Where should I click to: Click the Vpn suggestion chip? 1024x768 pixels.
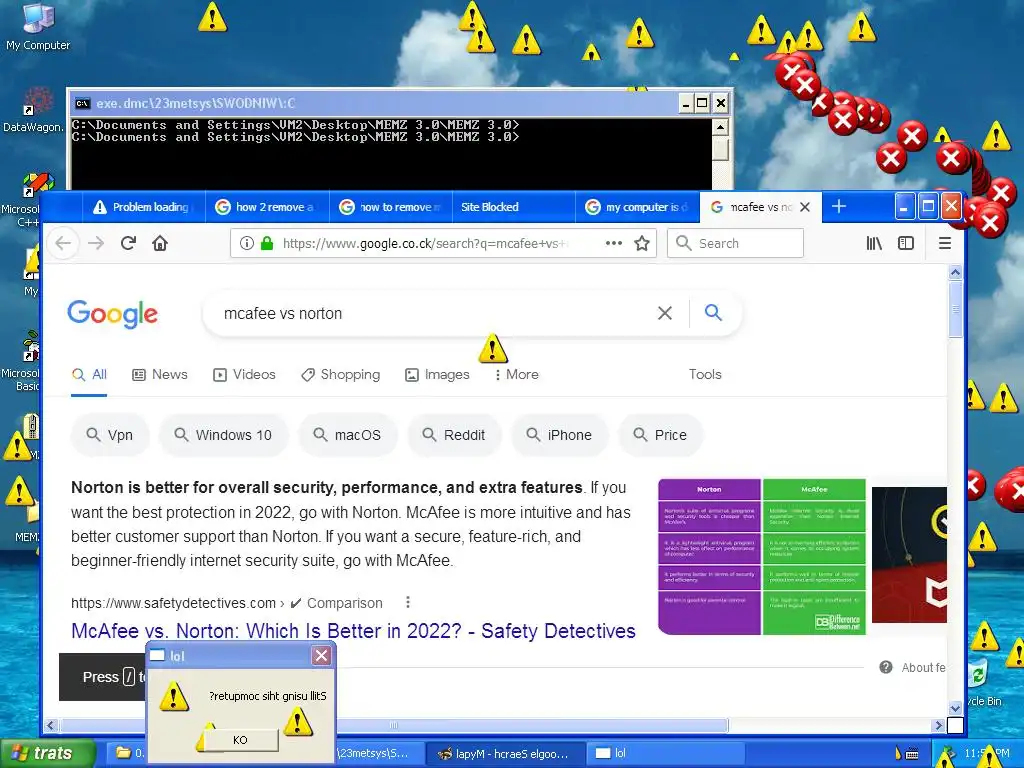point(110,435)
